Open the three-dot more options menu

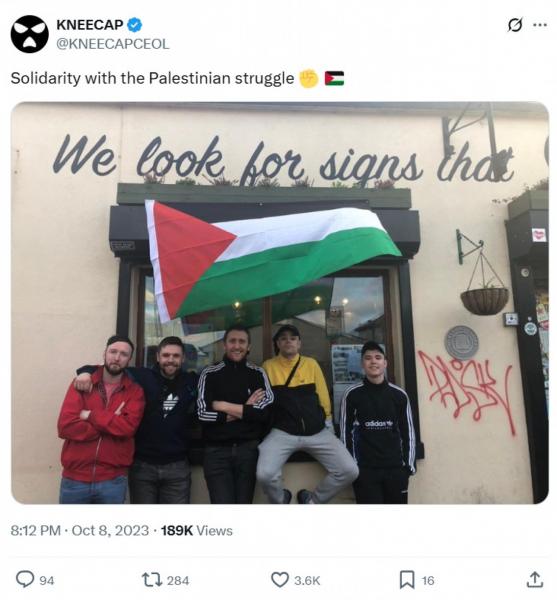540,25
